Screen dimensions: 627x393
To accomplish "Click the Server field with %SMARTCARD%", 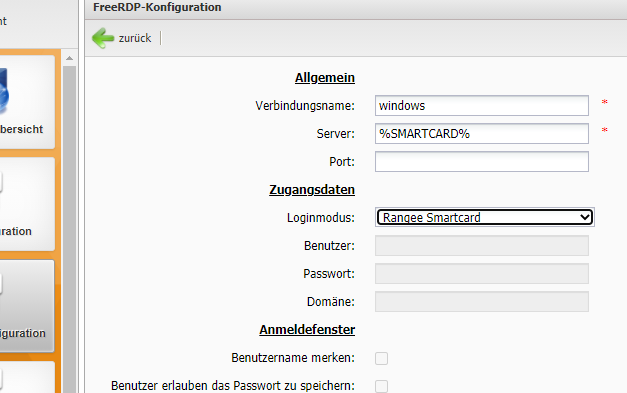I will (x=481, y=134).
